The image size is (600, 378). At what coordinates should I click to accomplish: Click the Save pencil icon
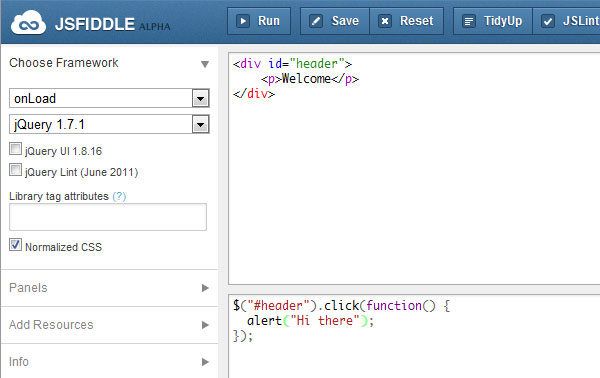tap(316, 21)
